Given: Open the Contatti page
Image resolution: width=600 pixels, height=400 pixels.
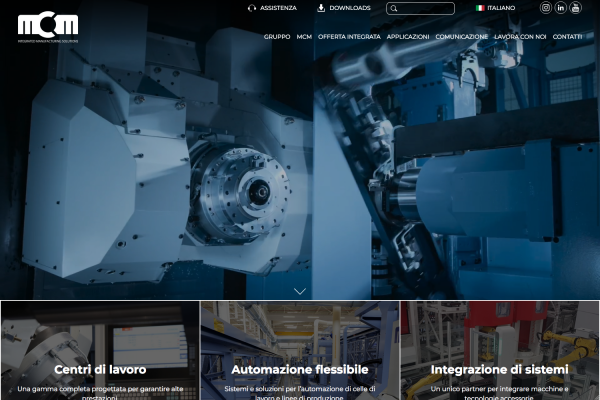Looking at the screenshot, I should tap(567, 37).
